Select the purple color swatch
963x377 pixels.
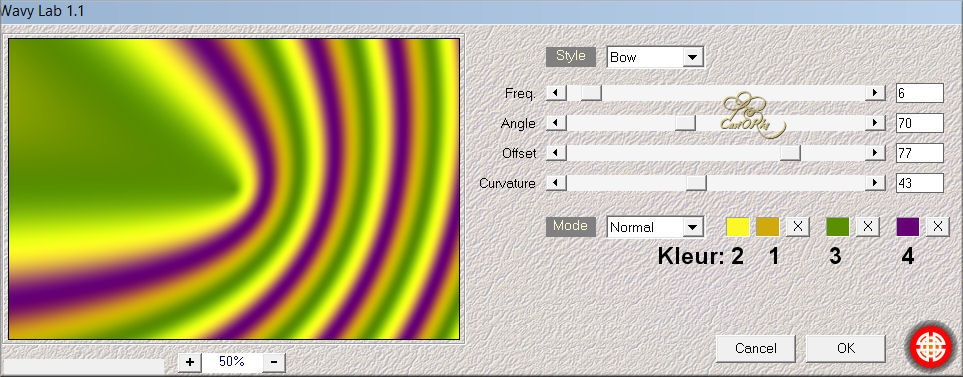coord(908,227)
